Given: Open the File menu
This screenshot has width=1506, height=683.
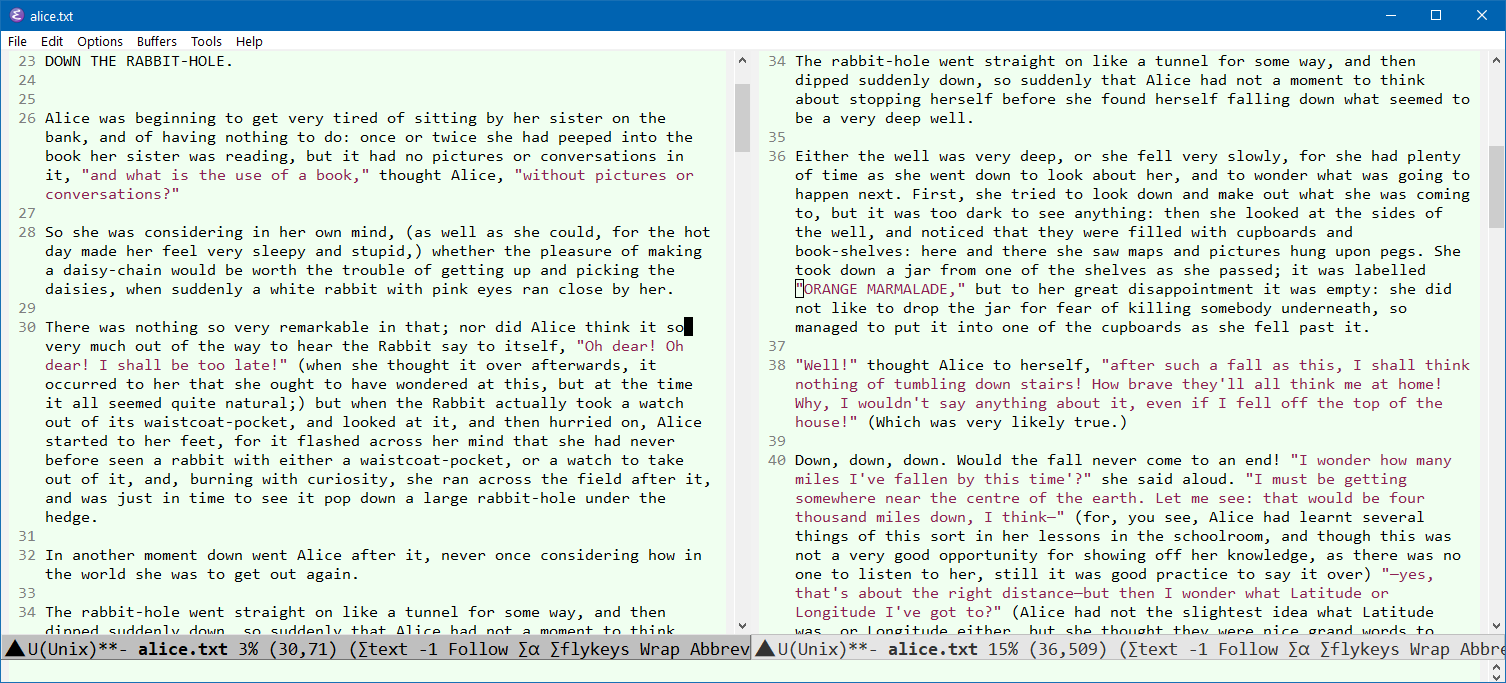Looking at the screenshot, I should 17,41.
